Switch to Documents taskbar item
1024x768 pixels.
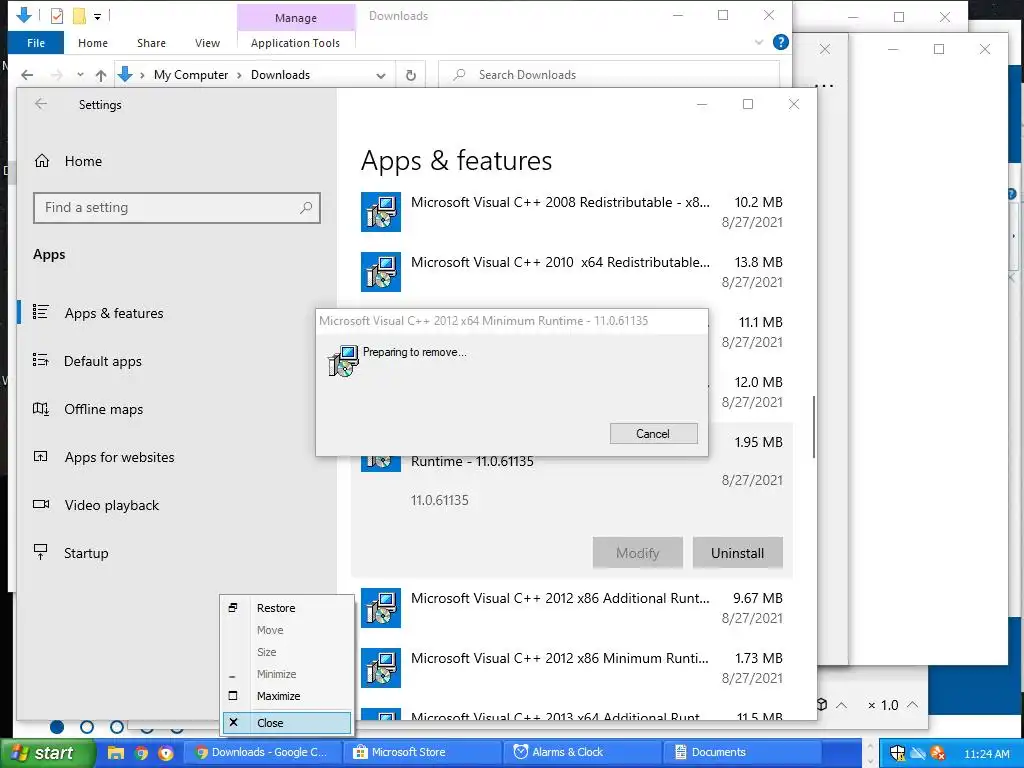coord(741,752)
